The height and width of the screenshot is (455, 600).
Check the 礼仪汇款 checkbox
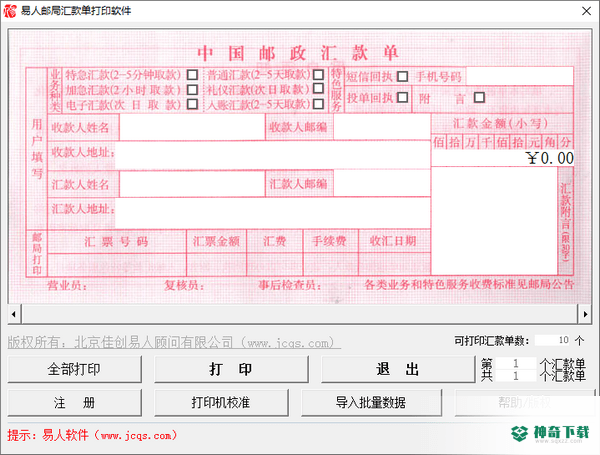pyautogui.click(x=318, y=88)
